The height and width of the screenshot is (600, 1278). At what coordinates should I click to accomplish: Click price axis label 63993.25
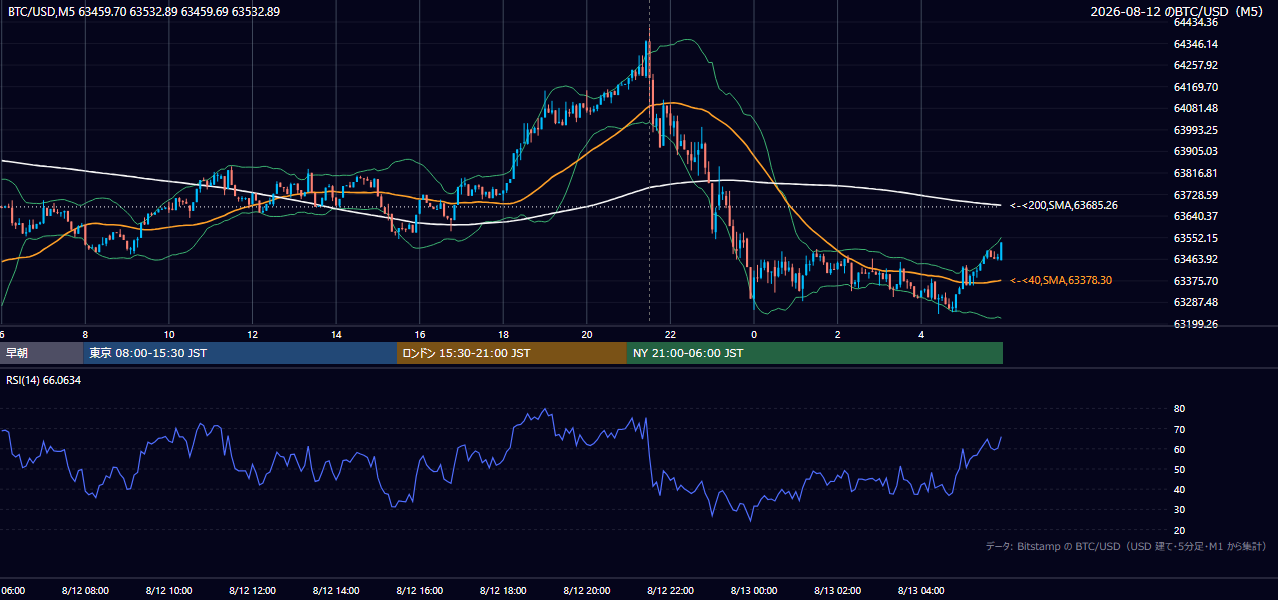(1196, 130)
